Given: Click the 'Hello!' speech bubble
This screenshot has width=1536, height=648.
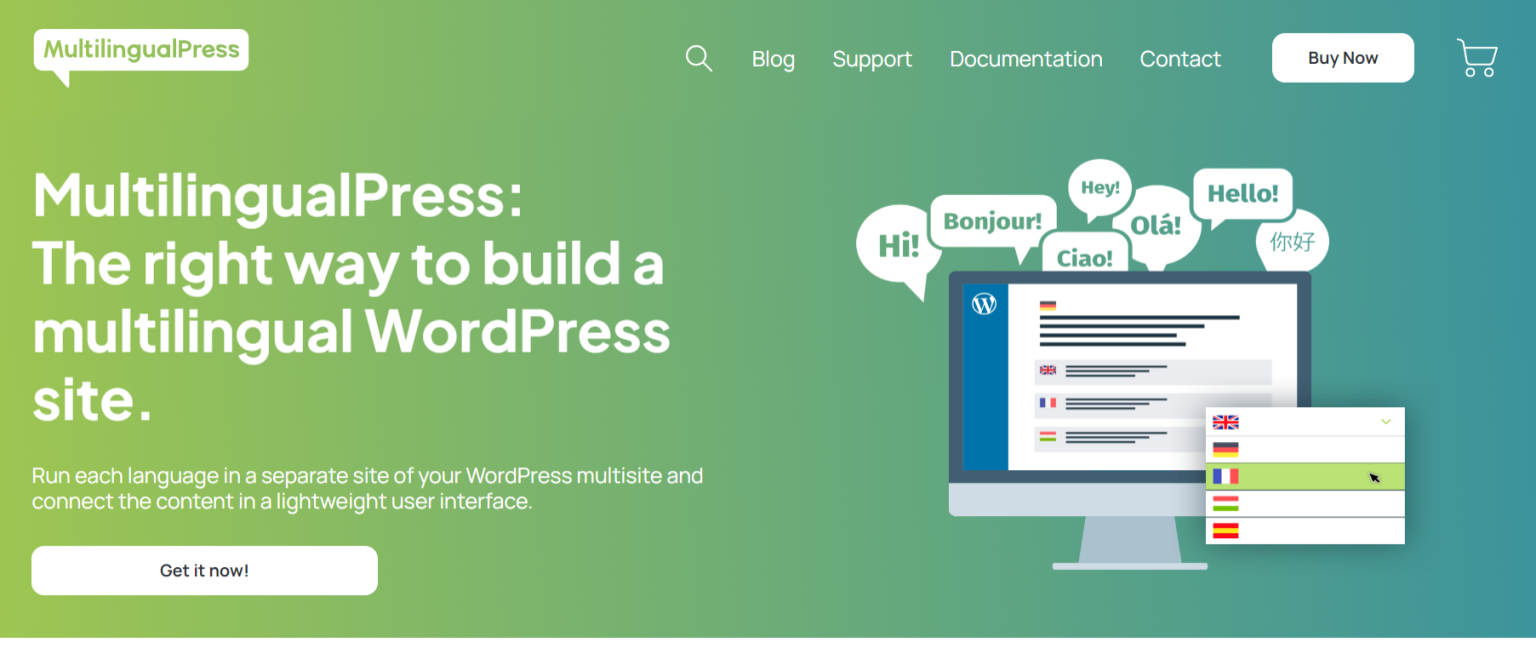Looking at the screenshot, I should pos(1242,194).
